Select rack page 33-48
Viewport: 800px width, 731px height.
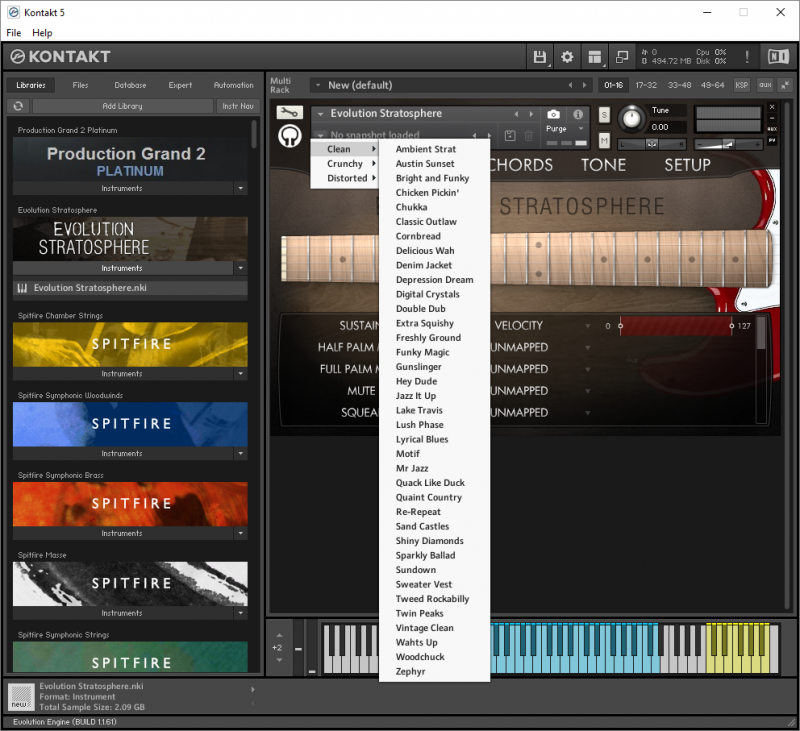pyautogui.click(x=679, y=85)
